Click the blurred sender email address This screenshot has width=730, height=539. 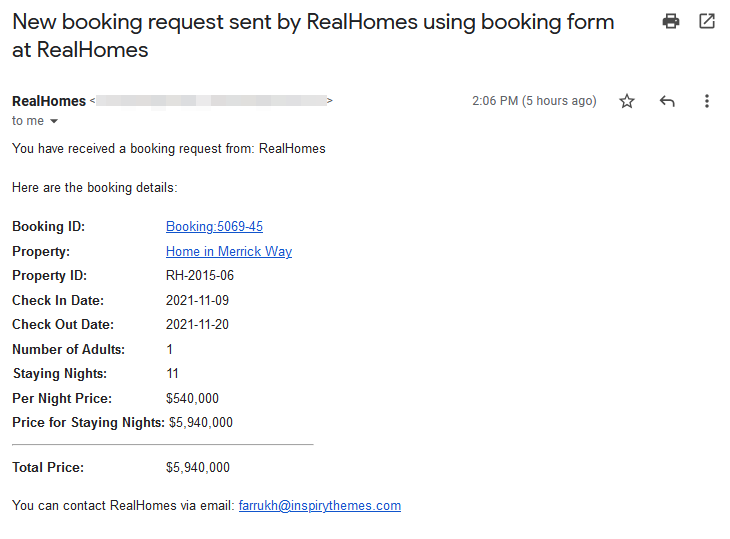coord(212,101)
